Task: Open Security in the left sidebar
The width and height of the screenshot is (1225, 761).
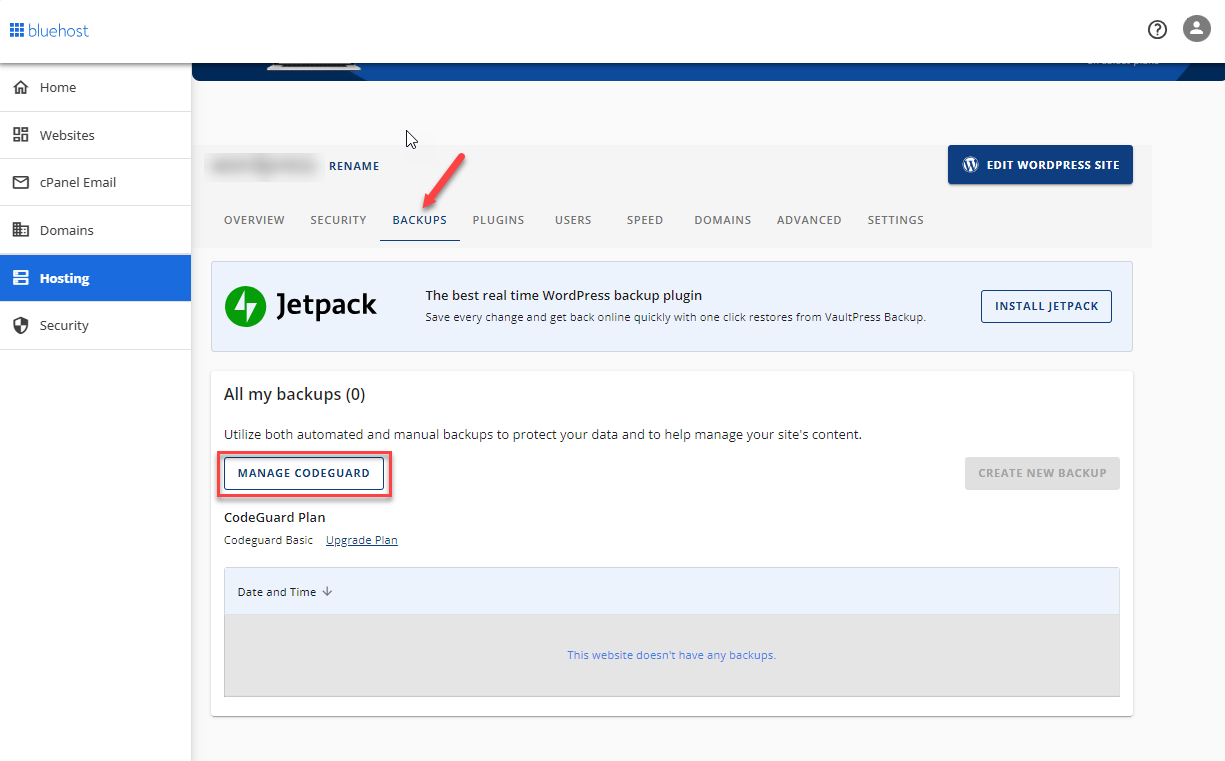Action: pos(95,325)
